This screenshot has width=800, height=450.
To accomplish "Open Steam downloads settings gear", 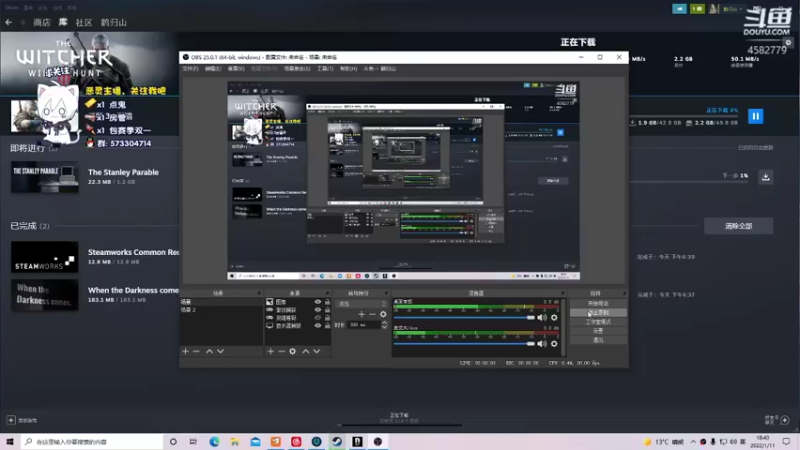I will (x=788, y=43).
